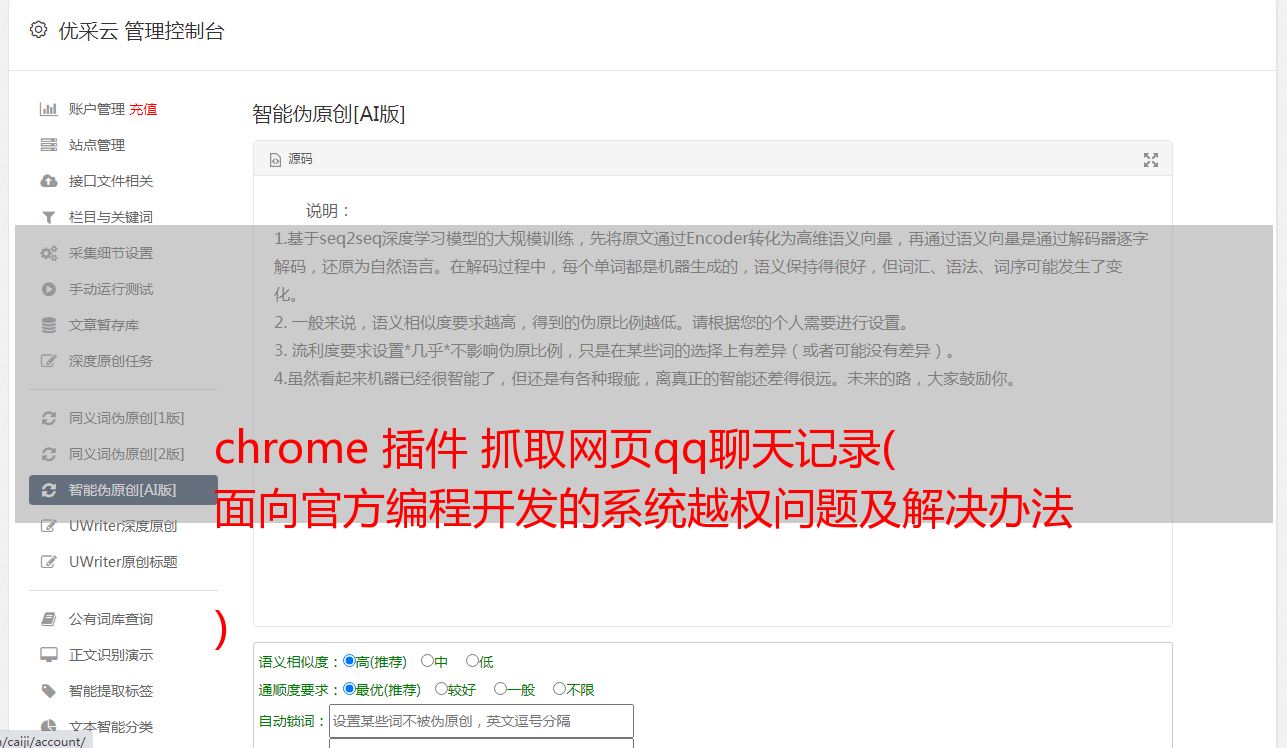
Task: Click the database icon for 文章暂存库
Action: (48, 325)
